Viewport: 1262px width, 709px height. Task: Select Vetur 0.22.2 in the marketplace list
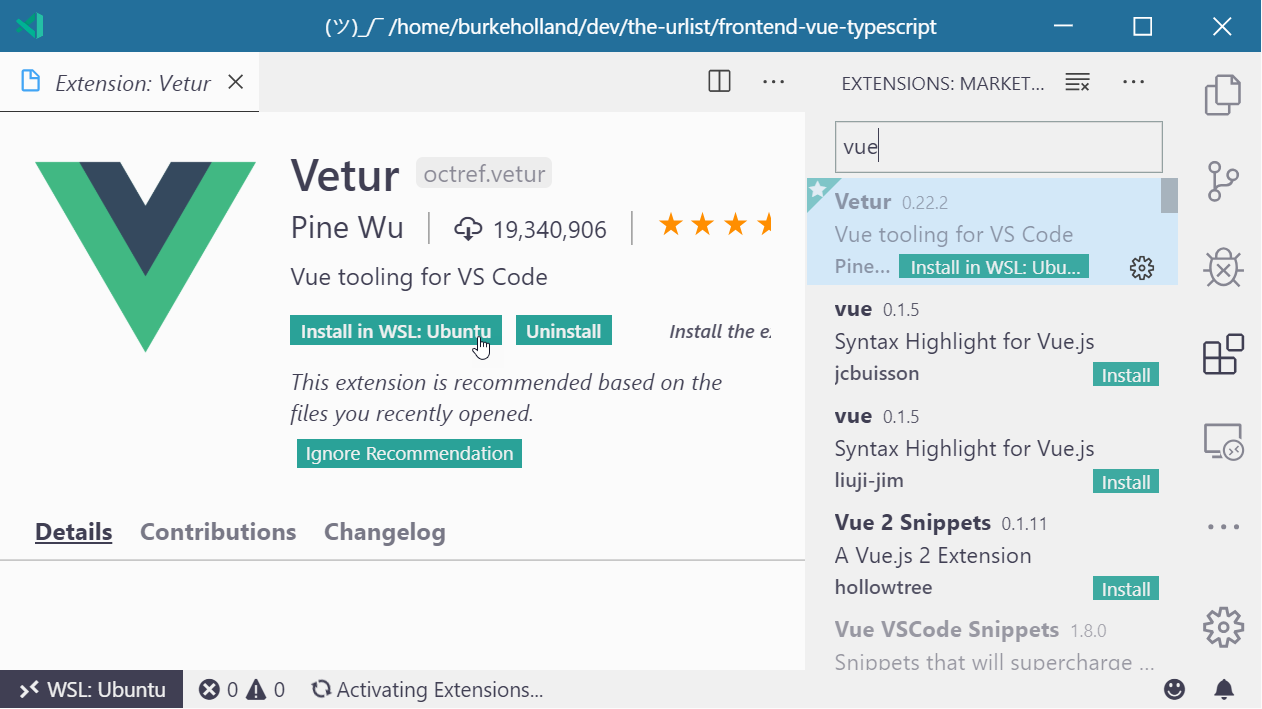coord(992,232)
